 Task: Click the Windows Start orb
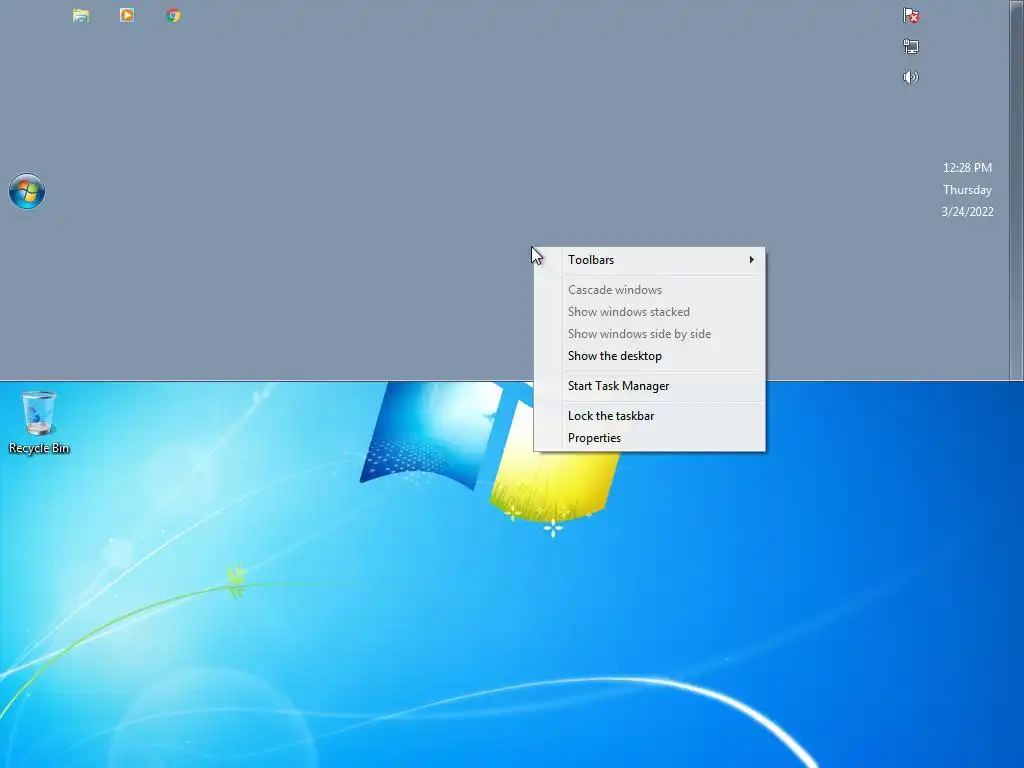(x=27, y=191)
